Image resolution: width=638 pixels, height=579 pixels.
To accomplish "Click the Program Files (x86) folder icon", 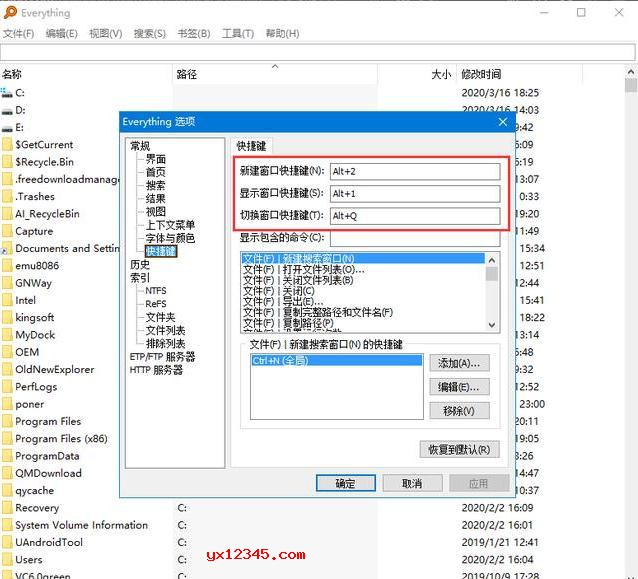I will 7,439.
